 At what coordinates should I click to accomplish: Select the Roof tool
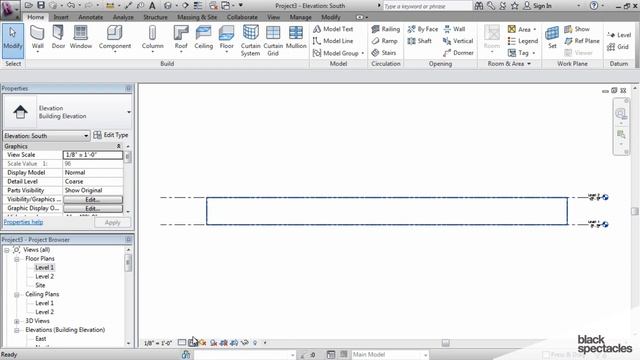point(181,38)
